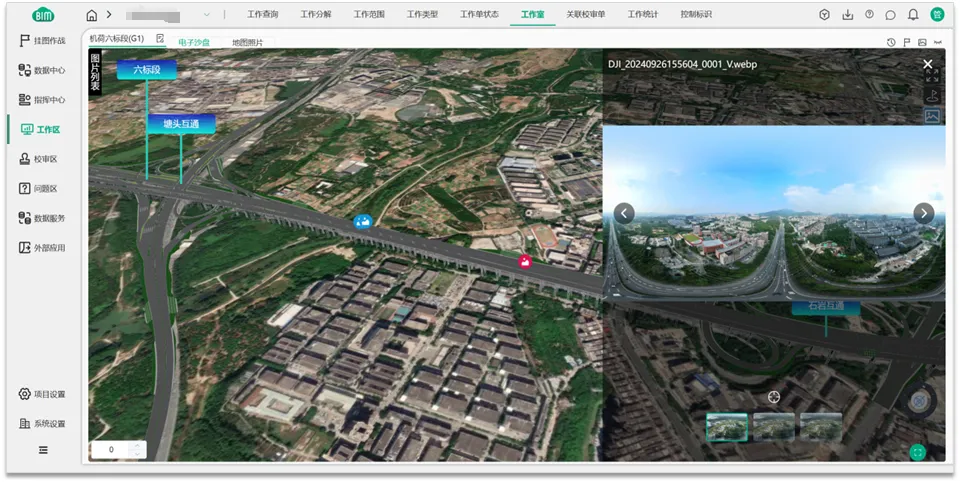Click the 石岩互通 map label
This screenshot has height=483, width=960.
(826, 307)
